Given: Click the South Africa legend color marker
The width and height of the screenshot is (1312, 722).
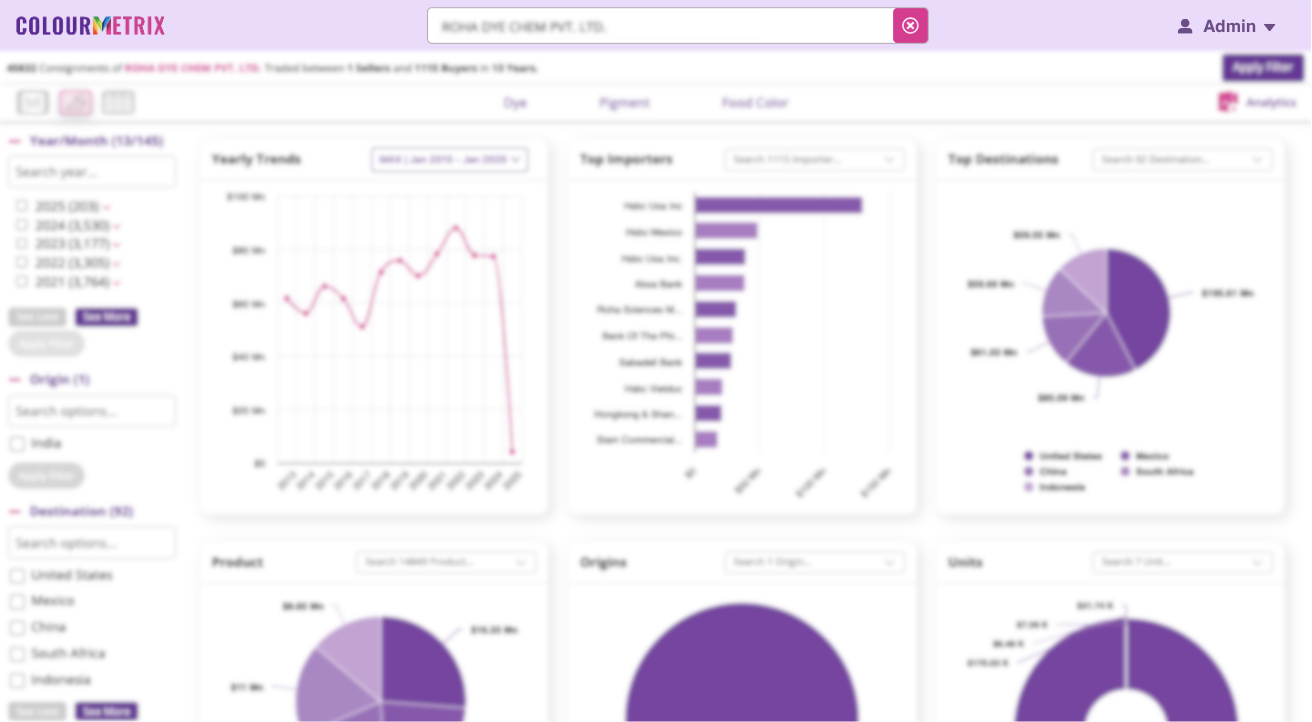Looking at the screenshot, I should coord(1125,471).
